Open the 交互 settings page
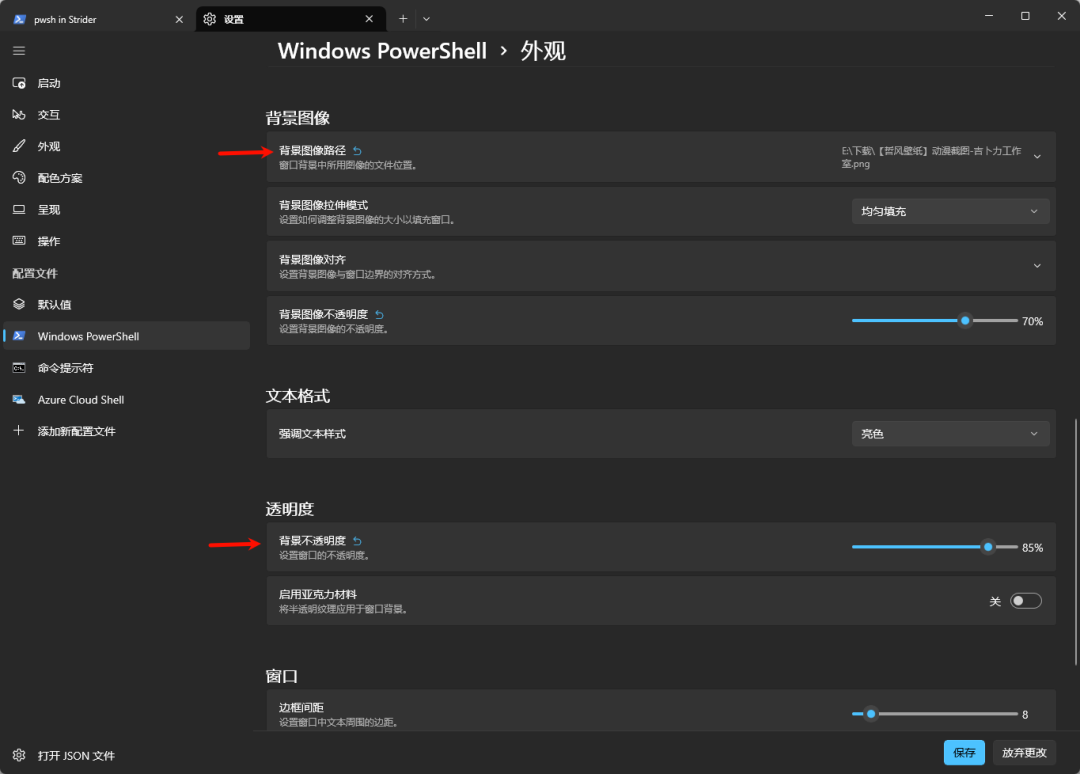1080x774 pixels. point(127,115)
